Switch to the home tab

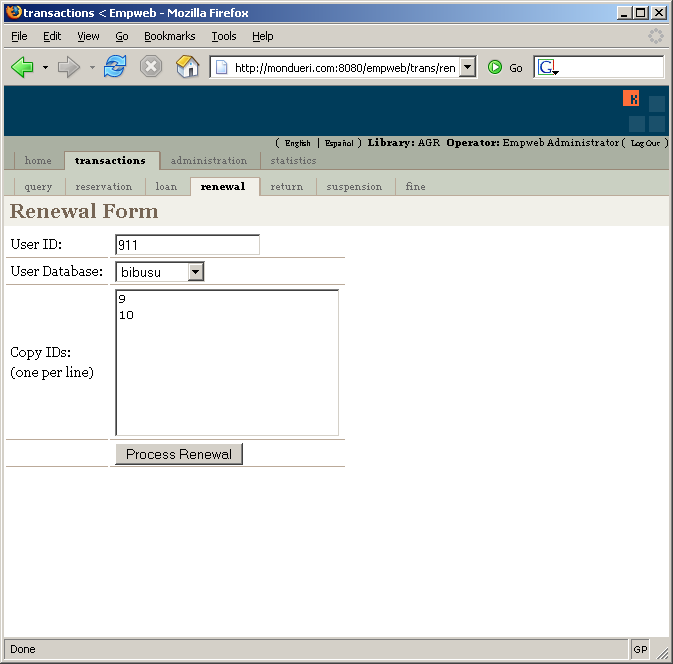pos(38,161)
